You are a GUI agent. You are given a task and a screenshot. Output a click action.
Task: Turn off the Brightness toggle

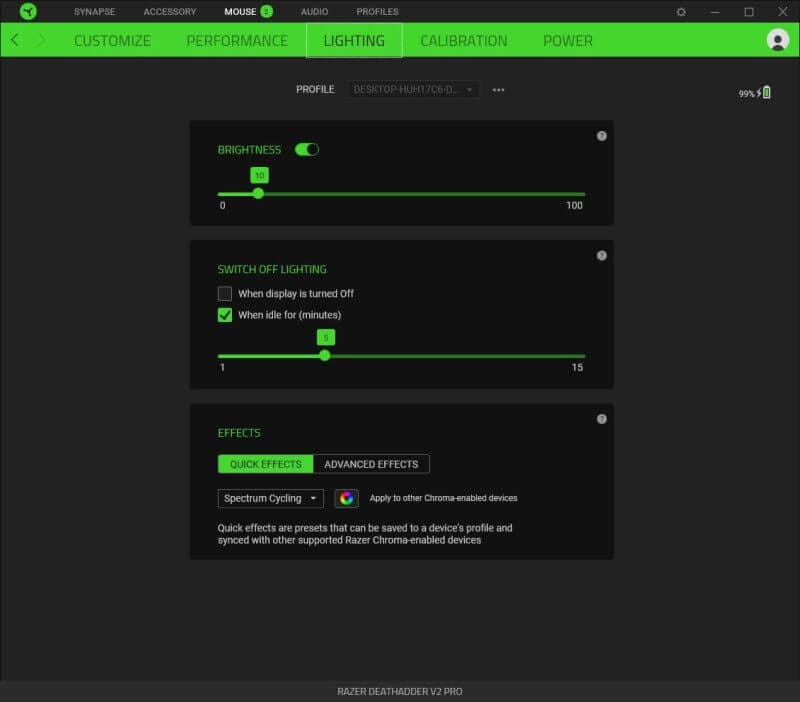tap(306, 149)
